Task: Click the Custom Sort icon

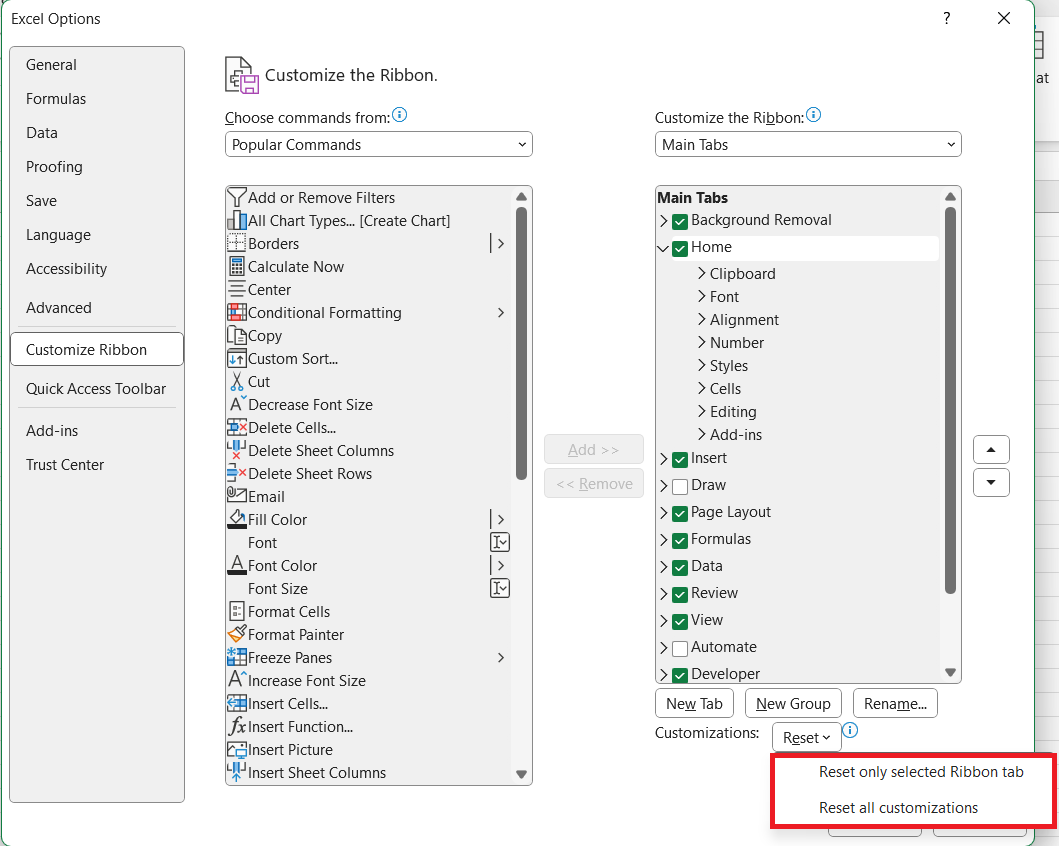Action: 236,358
